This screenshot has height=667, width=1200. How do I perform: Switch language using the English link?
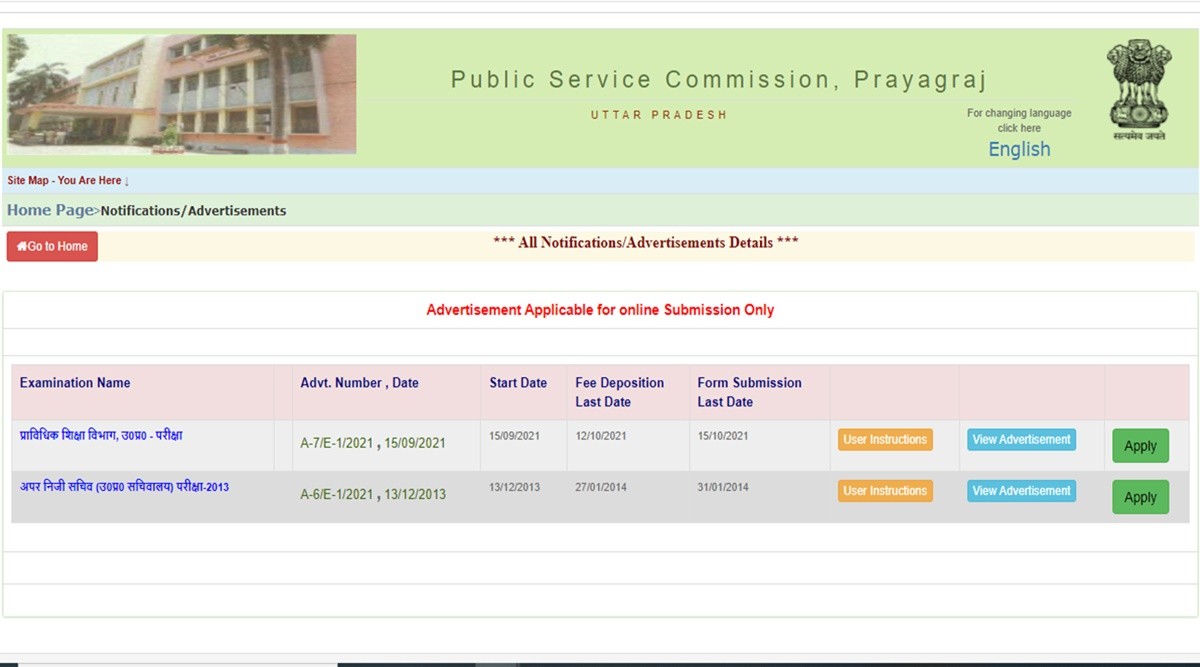(x=1019, y=149)
